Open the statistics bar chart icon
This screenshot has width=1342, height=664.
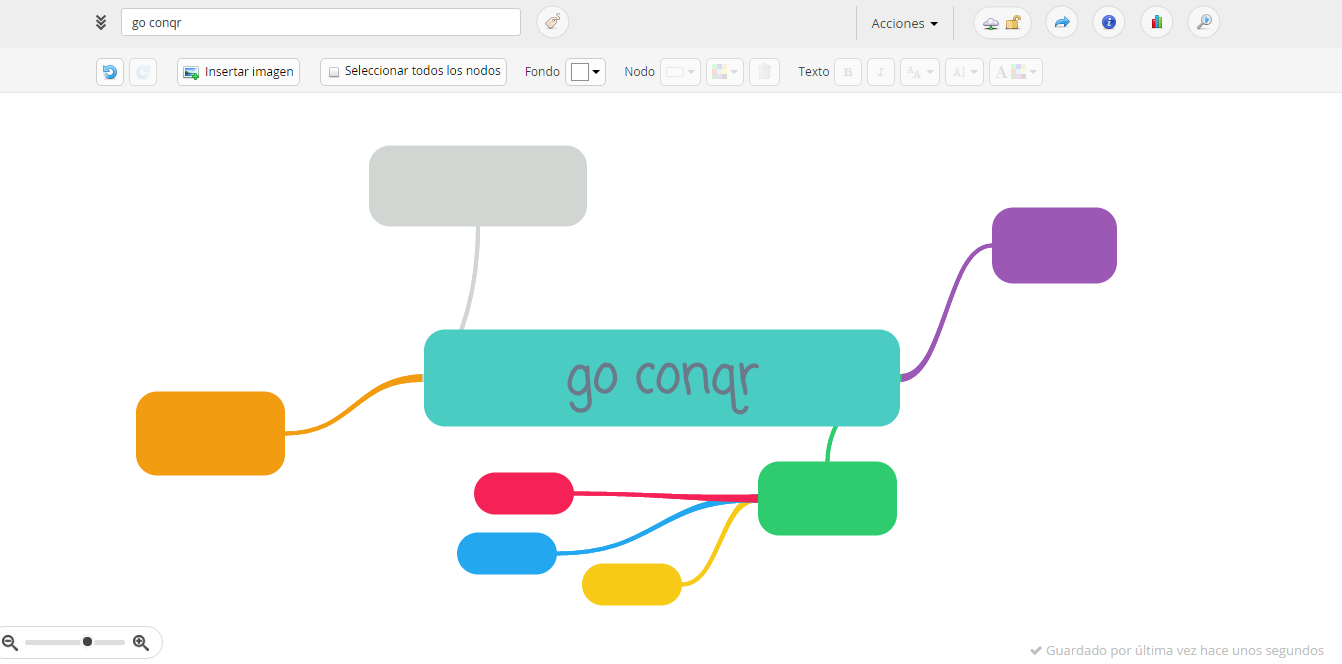pyautogui.click(x=1156, y=22)
